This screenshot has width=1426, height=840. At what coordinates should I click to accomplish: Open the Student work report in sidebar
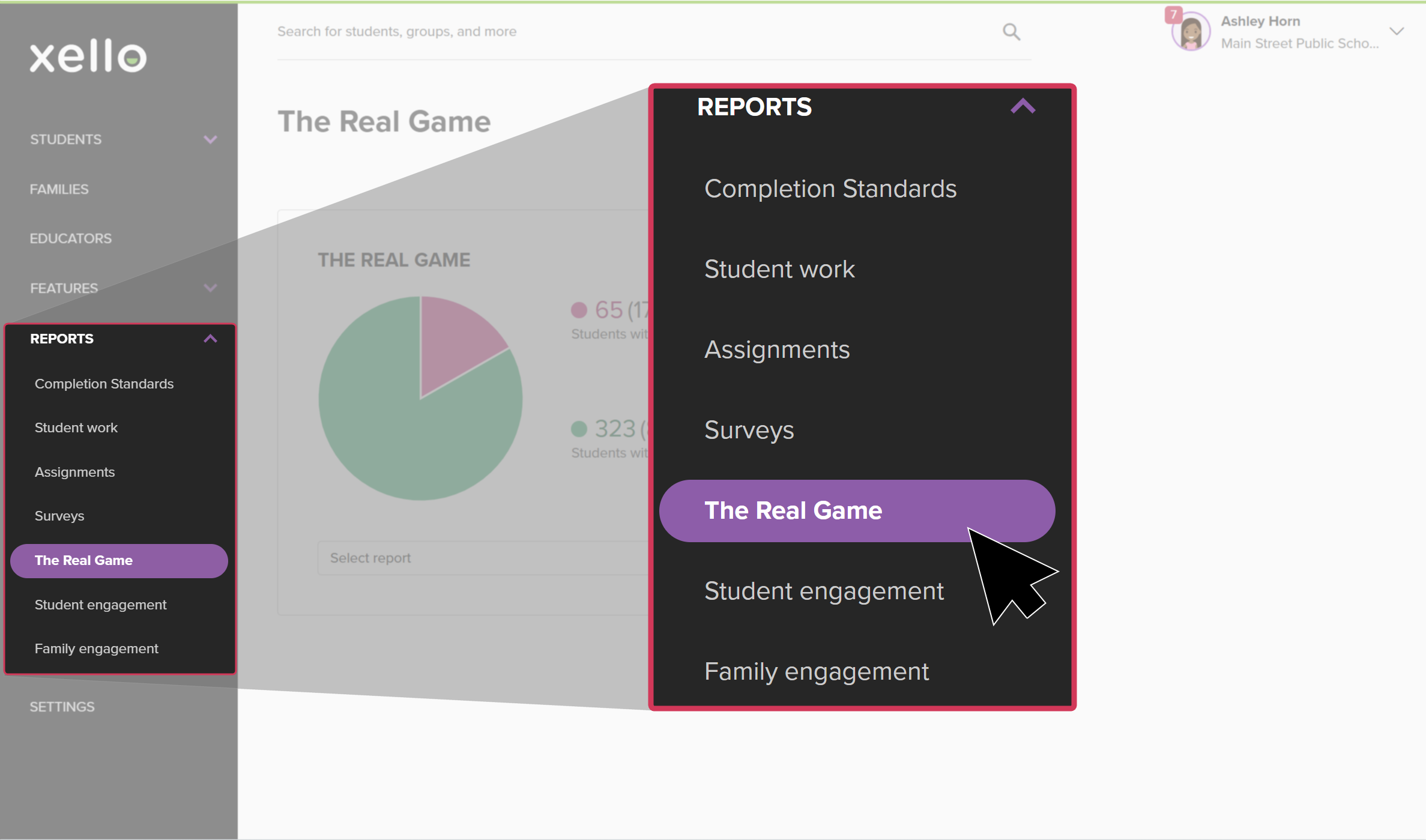coord(76,428)
